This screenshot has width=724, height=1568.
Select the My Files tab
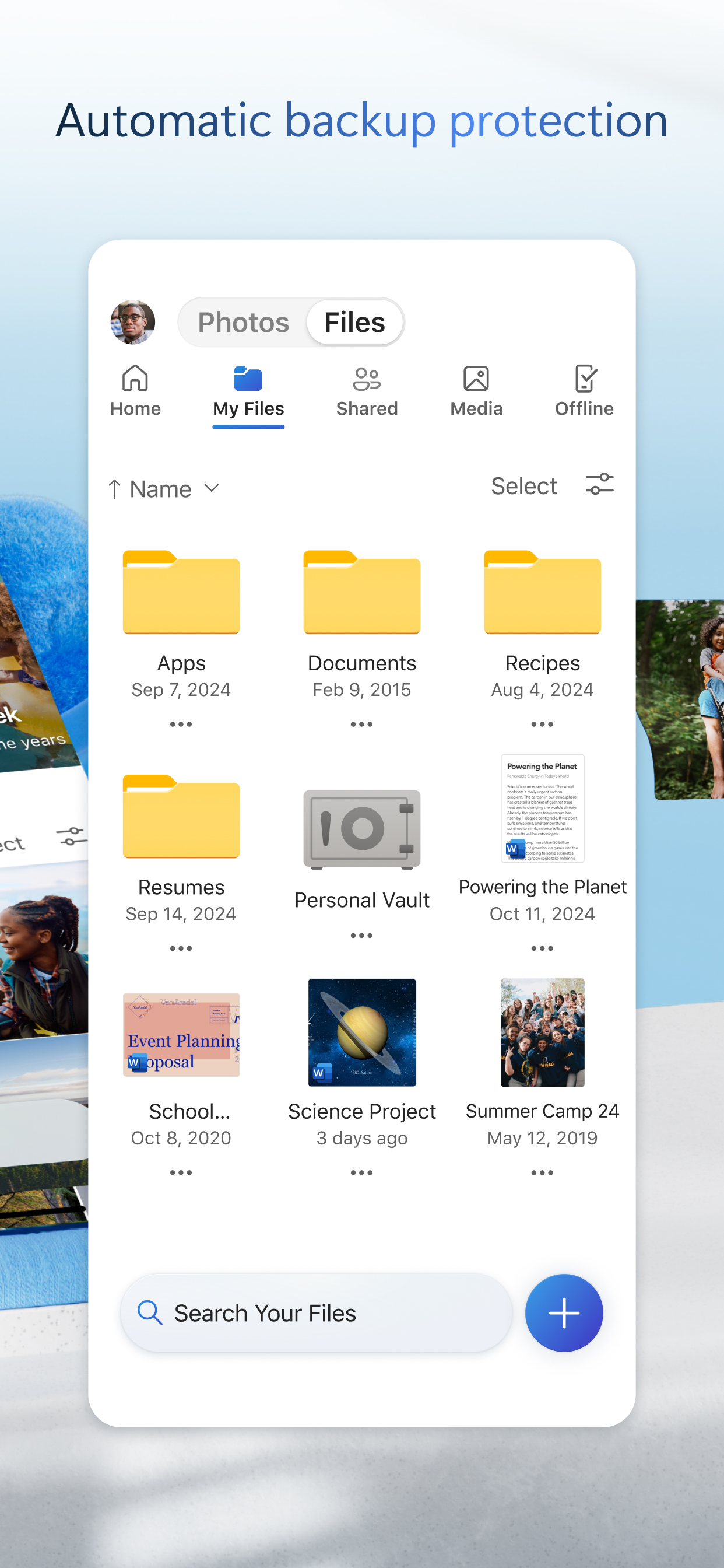(248, 392)
